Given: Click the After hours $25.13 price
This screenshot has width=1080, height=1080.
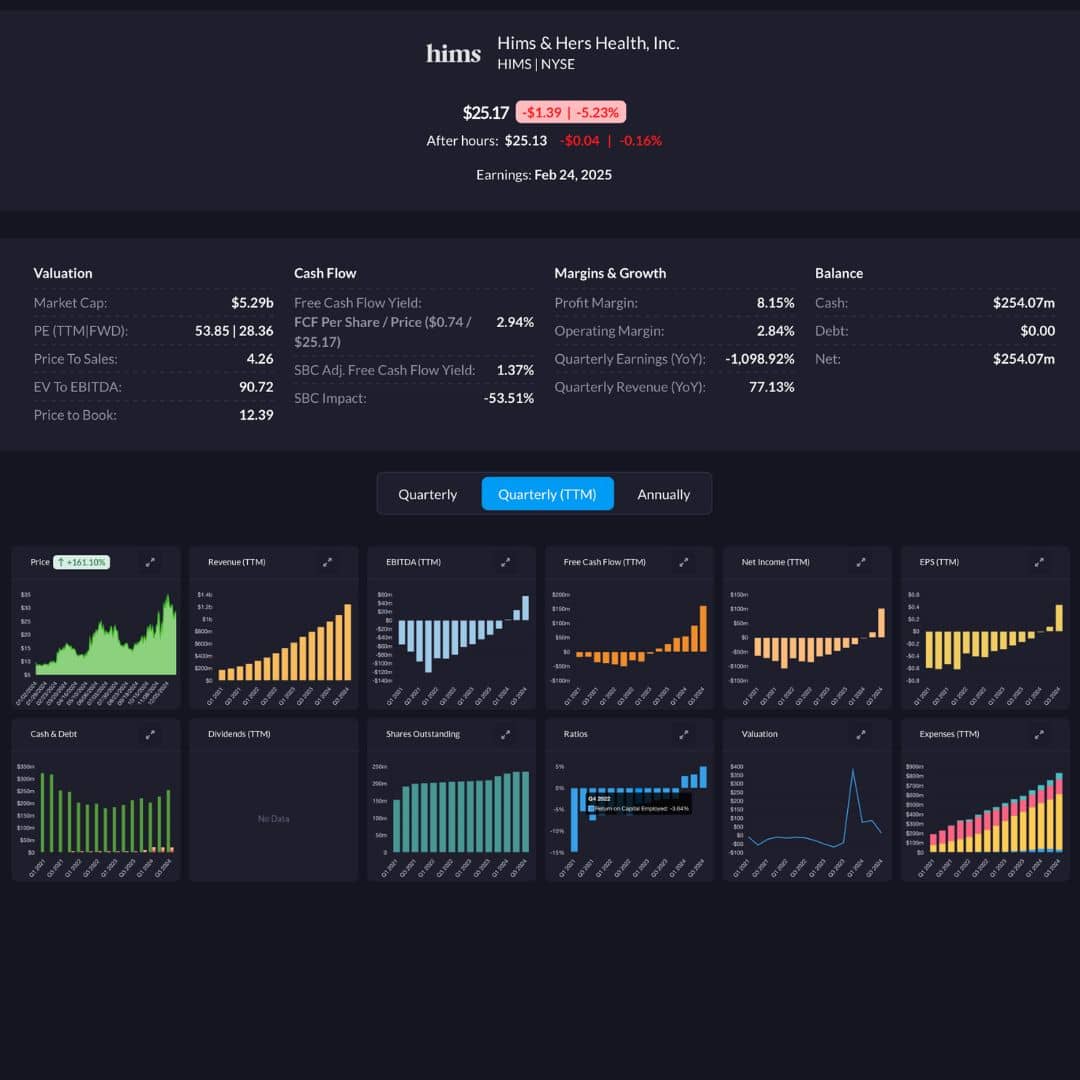Looking at the screenshot, I should coord(526,141).
